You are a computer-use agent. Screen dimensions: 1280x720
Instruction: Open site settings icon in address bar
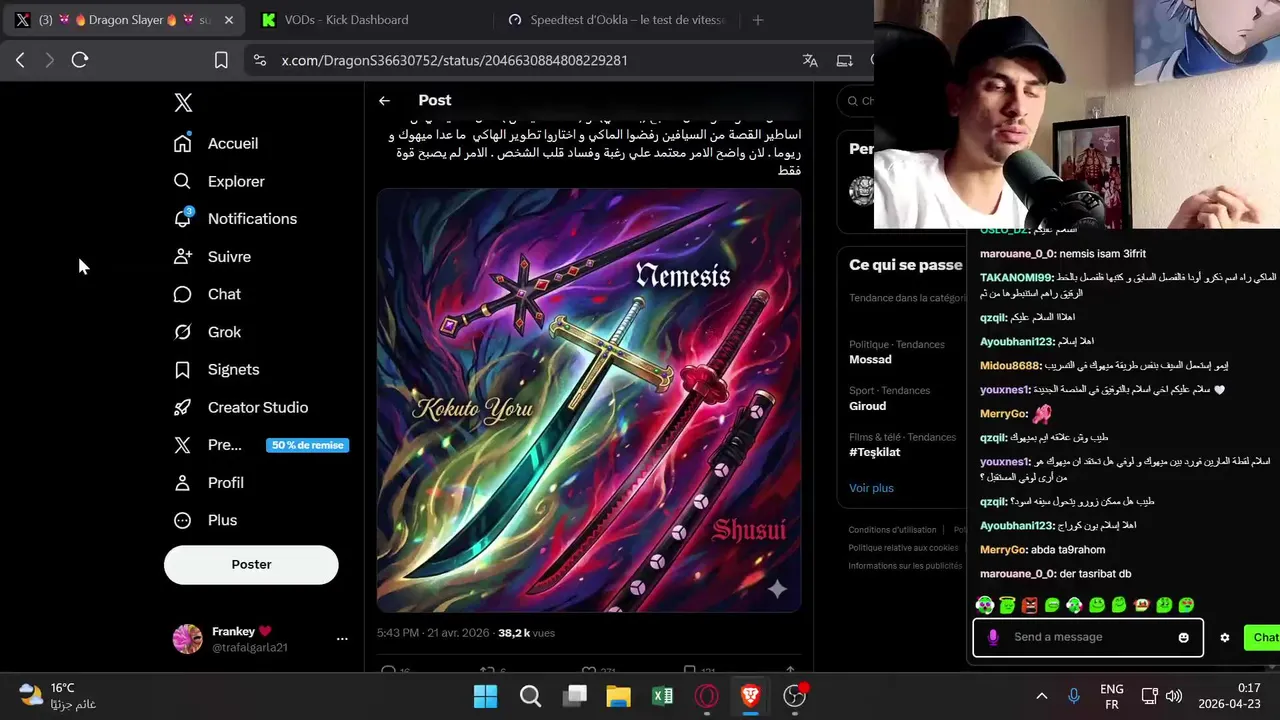[260, 60]
